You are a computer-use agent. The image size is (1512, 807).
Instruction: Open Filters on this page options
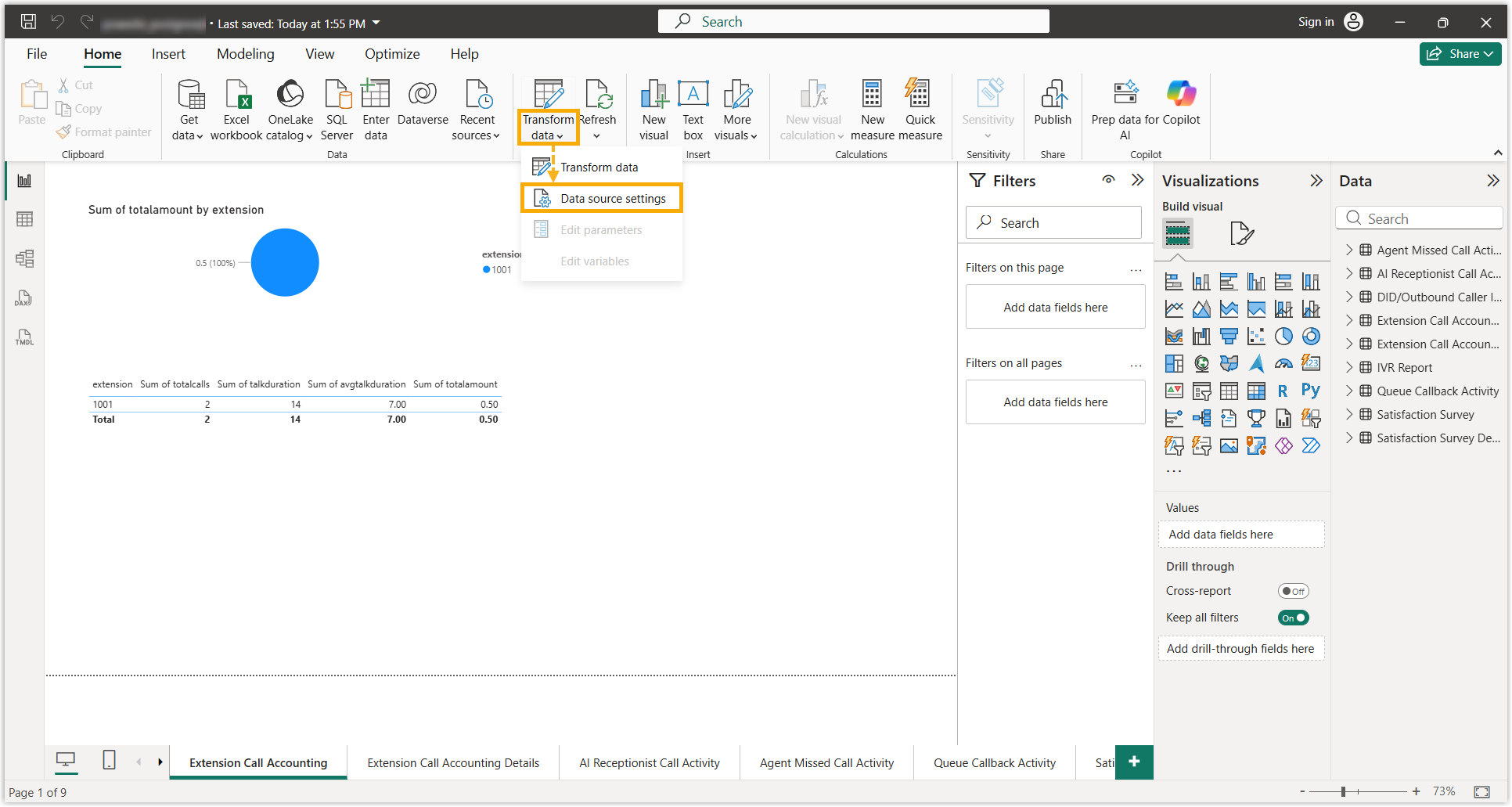(x=1136, y=268)
